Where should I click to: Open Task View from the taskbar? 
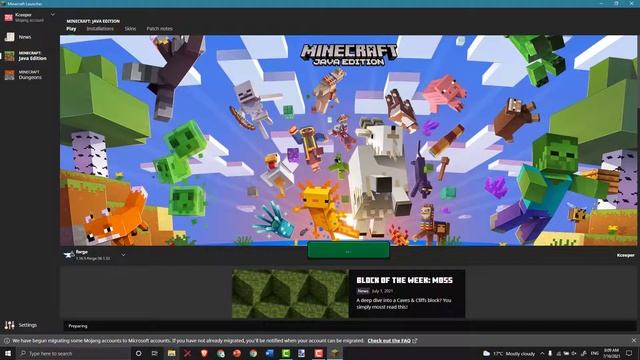[155, 353]
